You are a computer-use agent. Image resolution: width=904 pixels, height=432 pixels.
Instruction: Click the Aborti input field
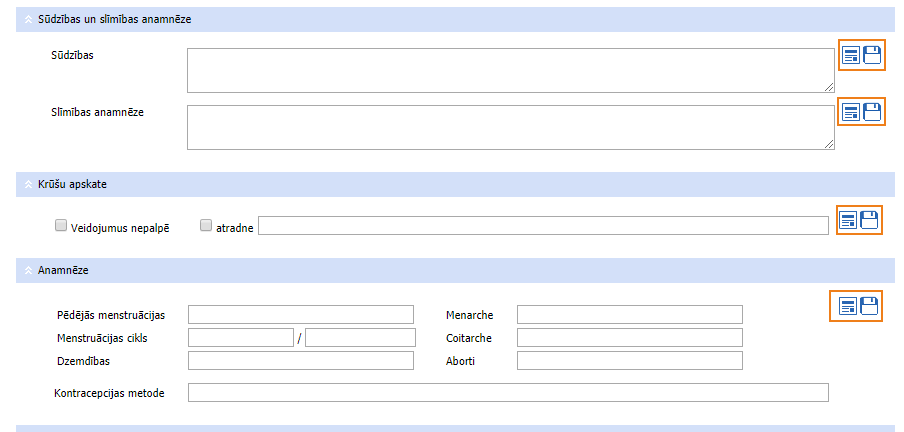(x=630, y=360)
